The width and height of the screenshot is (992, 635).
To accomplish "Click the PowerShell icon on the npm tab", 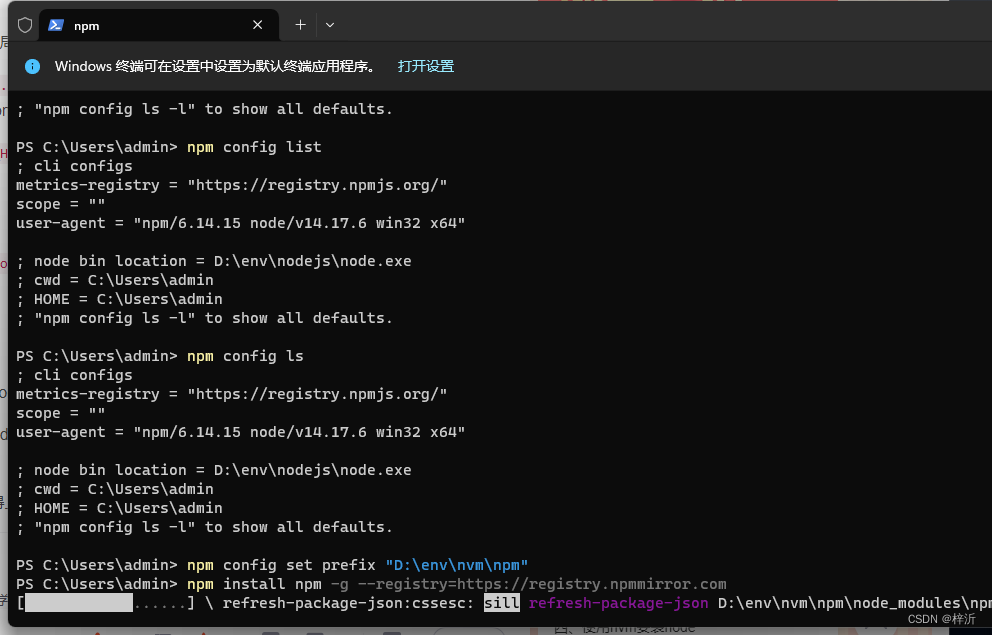I will tap(55, 25).
